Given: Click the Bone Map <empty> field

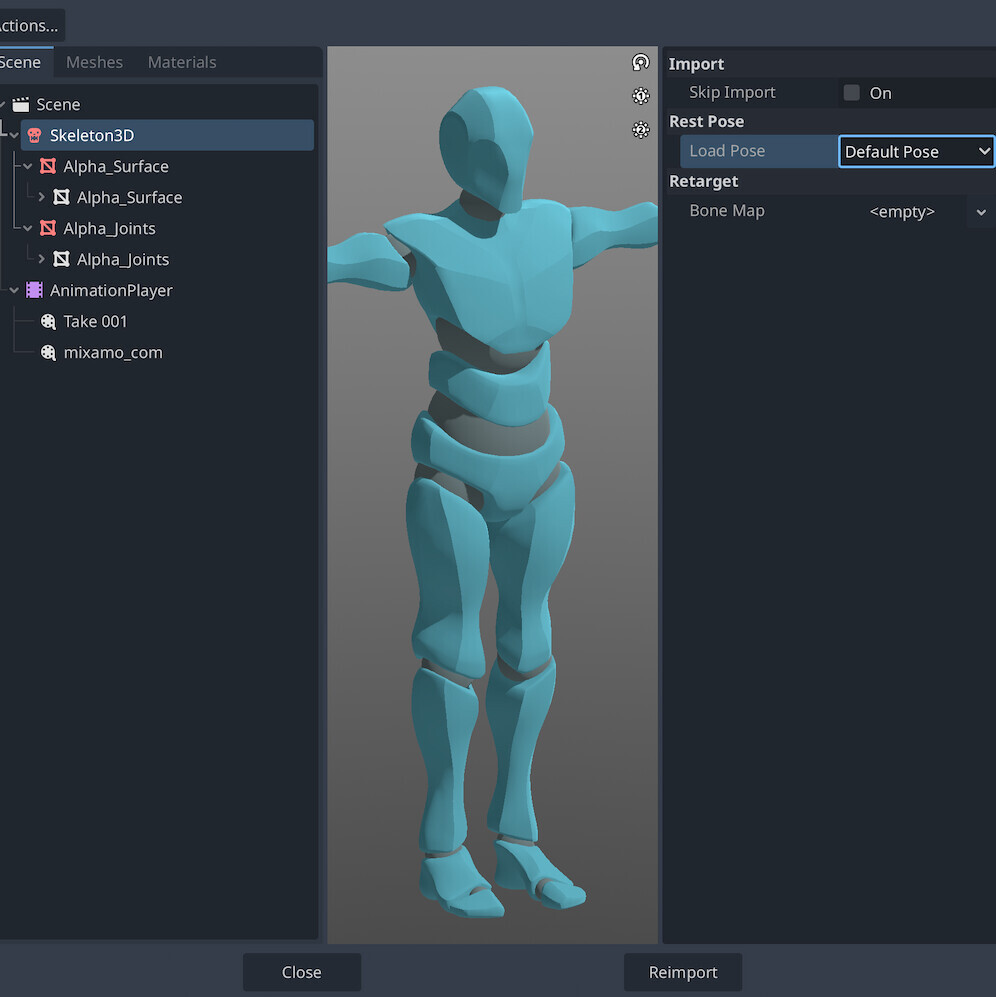Looking at the screenshot, I should [x=902, y=212].
